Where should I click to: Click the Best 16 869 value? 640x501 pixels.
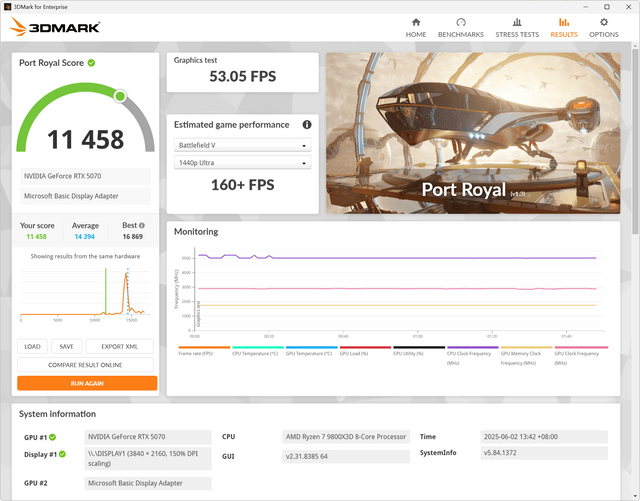point(133,237)
